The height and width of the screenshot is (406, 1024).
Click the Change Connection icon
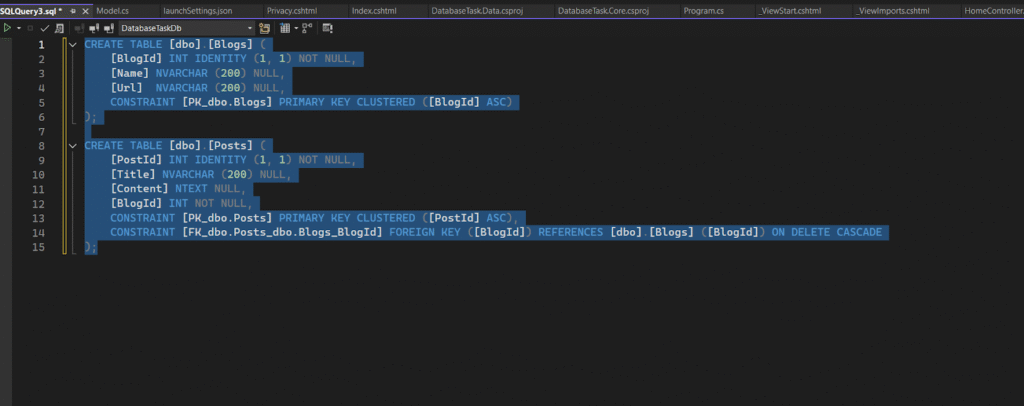coord(109,28)
